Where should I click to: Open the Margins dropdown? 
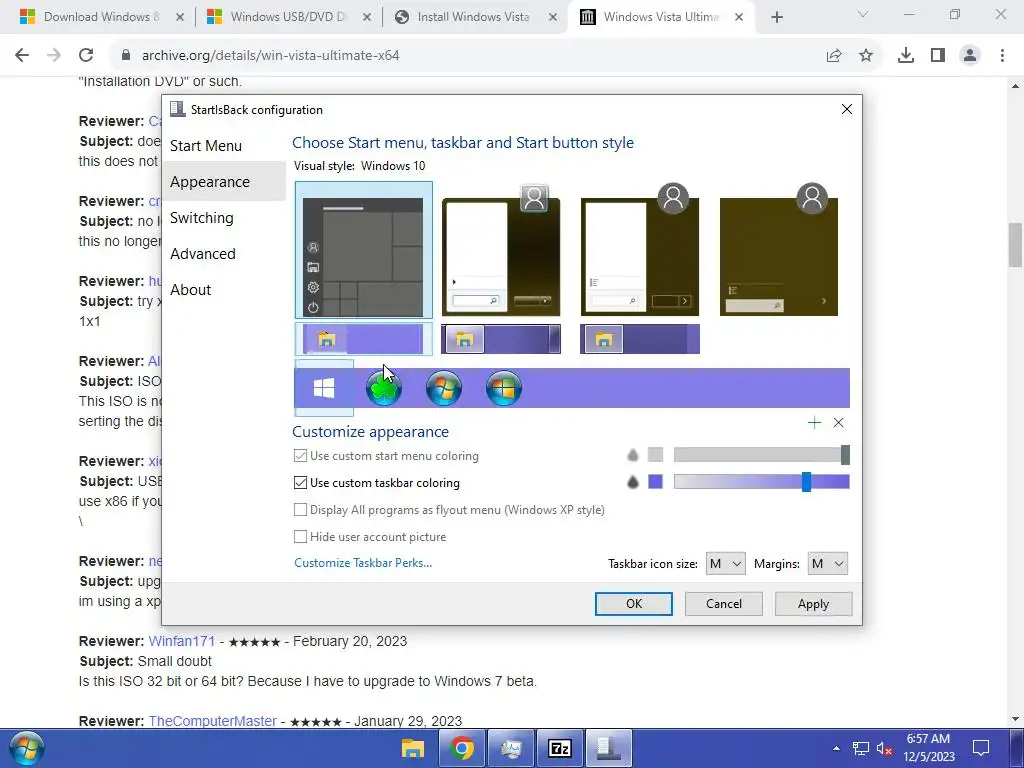pyautogui.click(x=827, y=564)
